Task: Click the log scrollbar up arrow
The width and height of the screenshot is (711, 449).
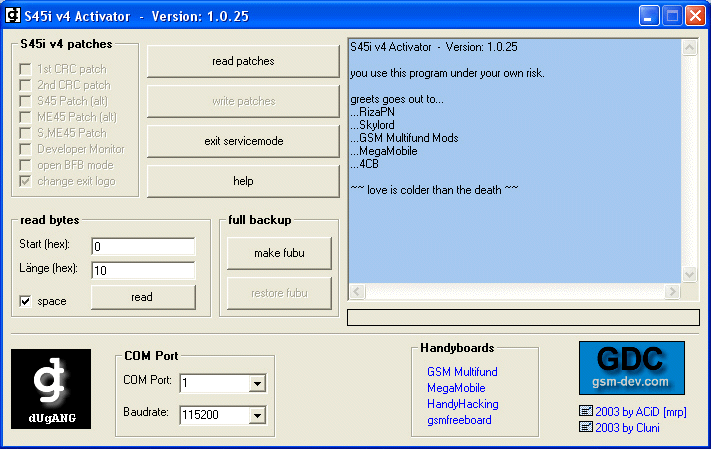Action: click(x=689, y=47)
